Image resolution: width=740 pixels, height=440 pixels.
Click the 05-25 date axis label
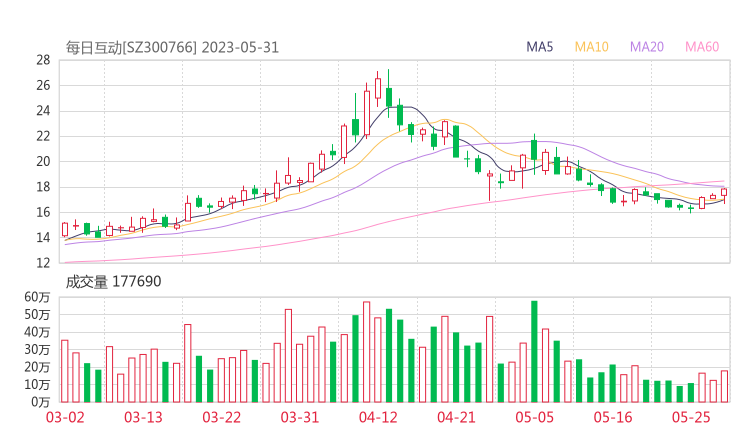point(691,417)
